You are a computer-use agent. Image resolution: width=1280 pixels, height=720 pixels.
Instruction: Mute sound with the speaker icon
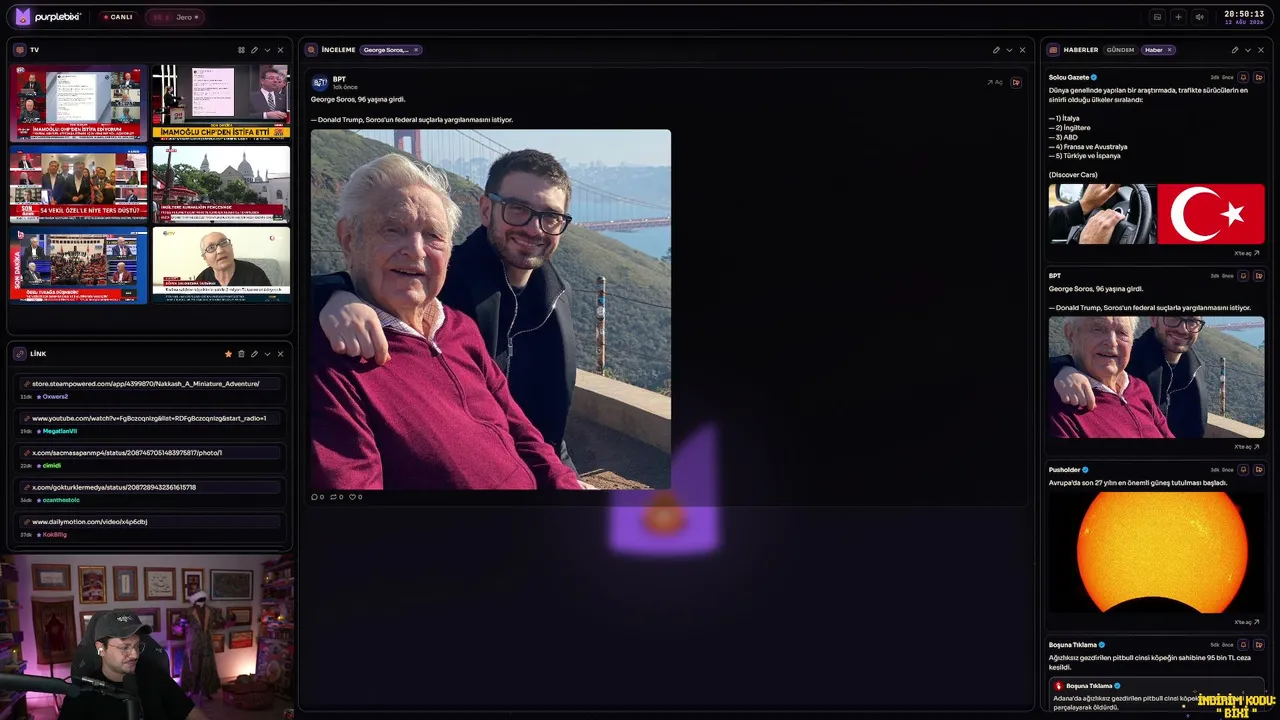(1199, 17)
